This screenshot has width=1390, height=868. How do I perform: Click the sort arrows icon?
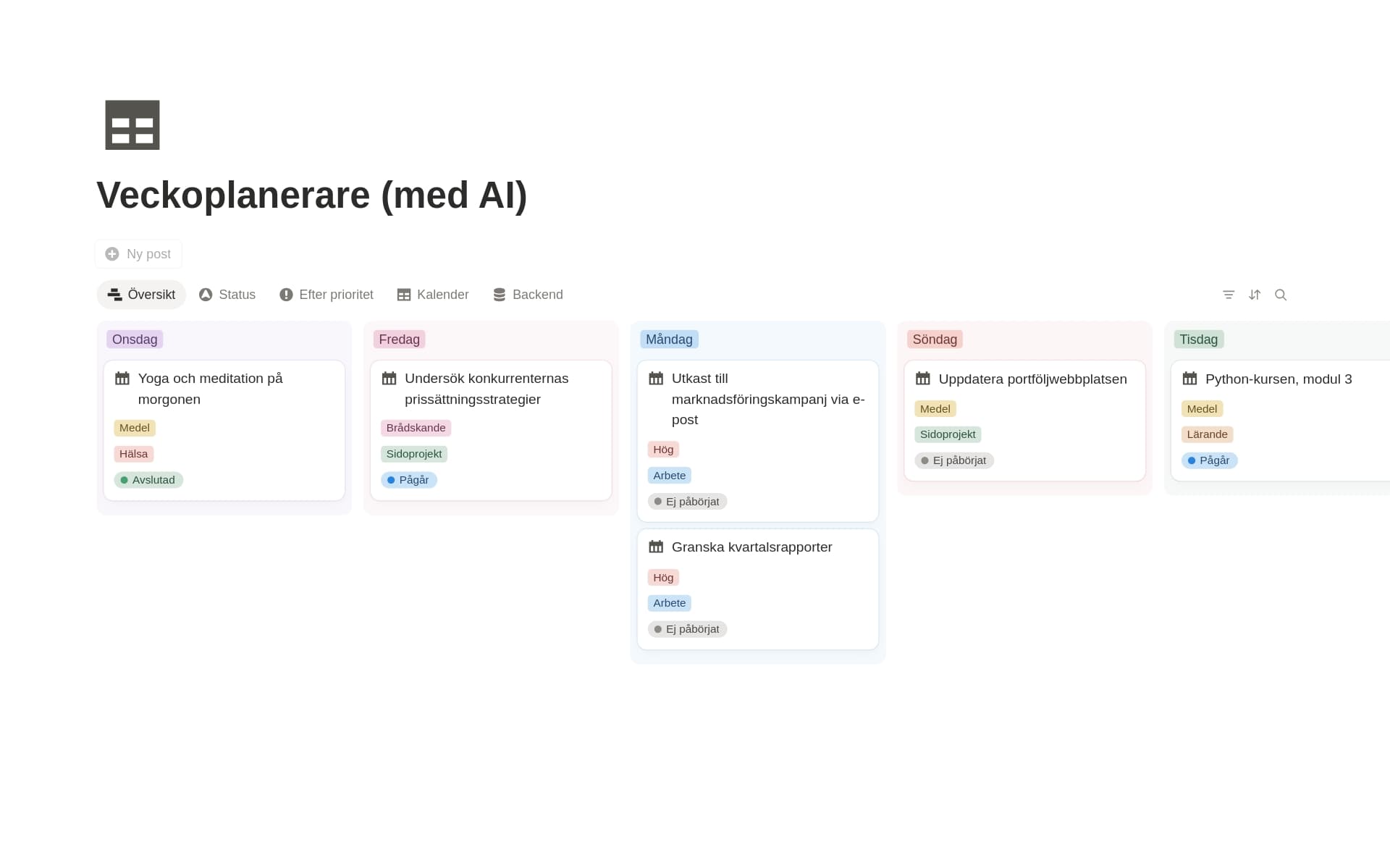coord(1255,295)
